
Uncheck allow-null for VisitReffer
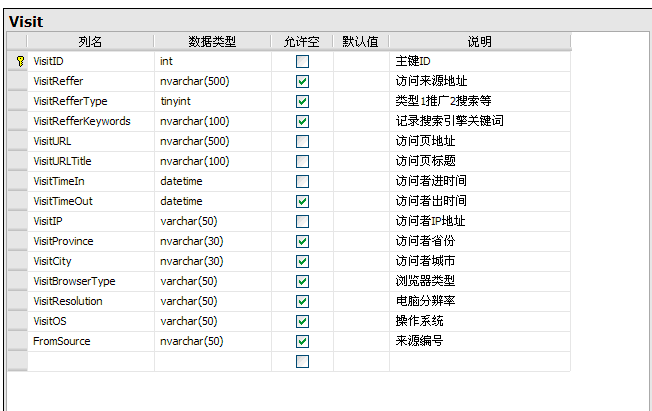pyautogui.click(x=302, y=82)
